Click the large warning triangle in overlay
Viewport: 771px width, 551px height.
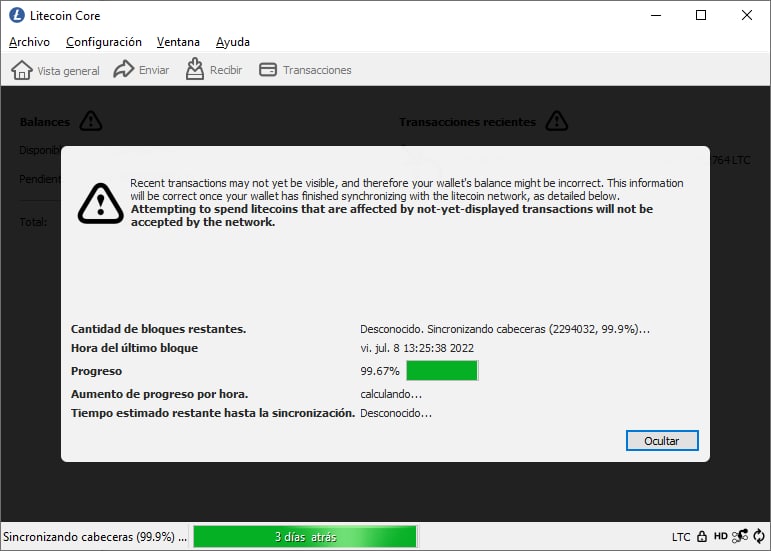[x=101, y=203]
